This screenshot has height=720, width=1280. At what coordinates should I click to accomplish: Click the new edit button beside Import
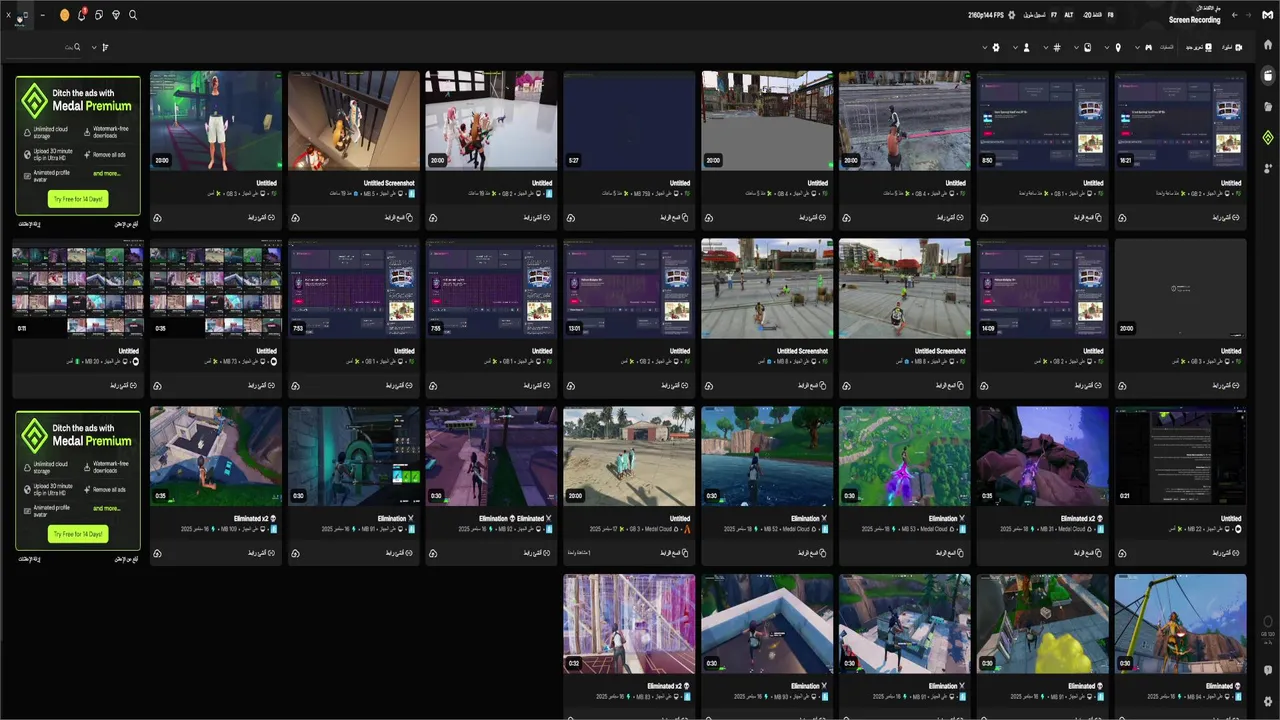1197,47
